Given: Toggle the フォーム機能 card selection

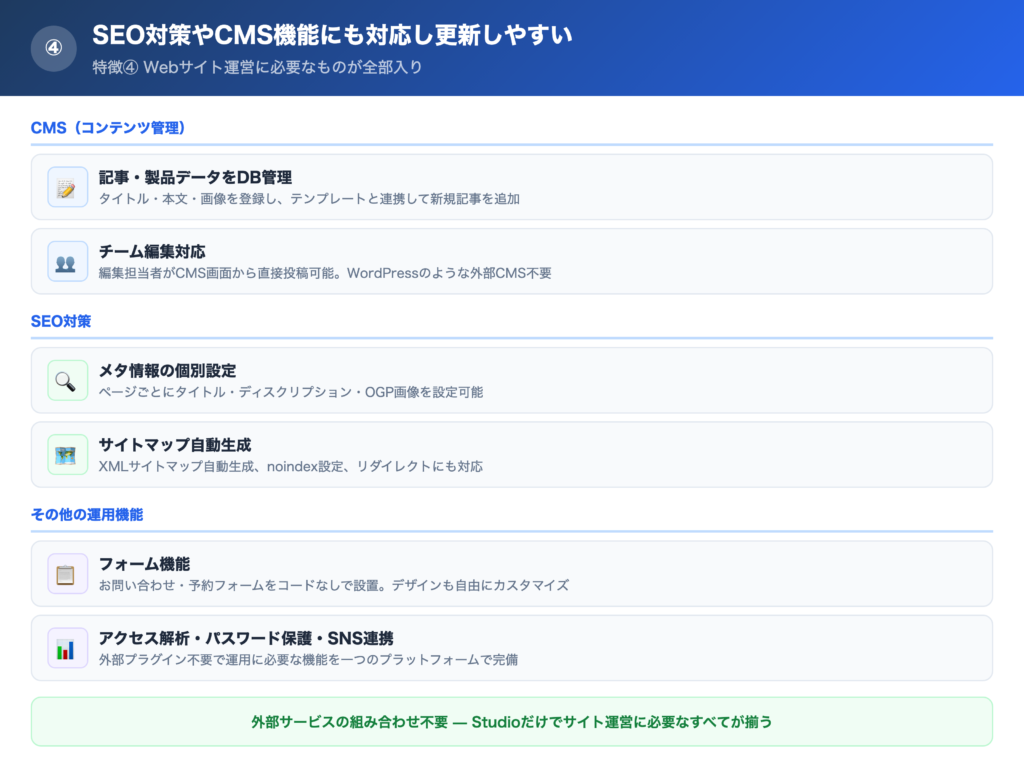Looking at the screenshot, I should coord(512,573).
